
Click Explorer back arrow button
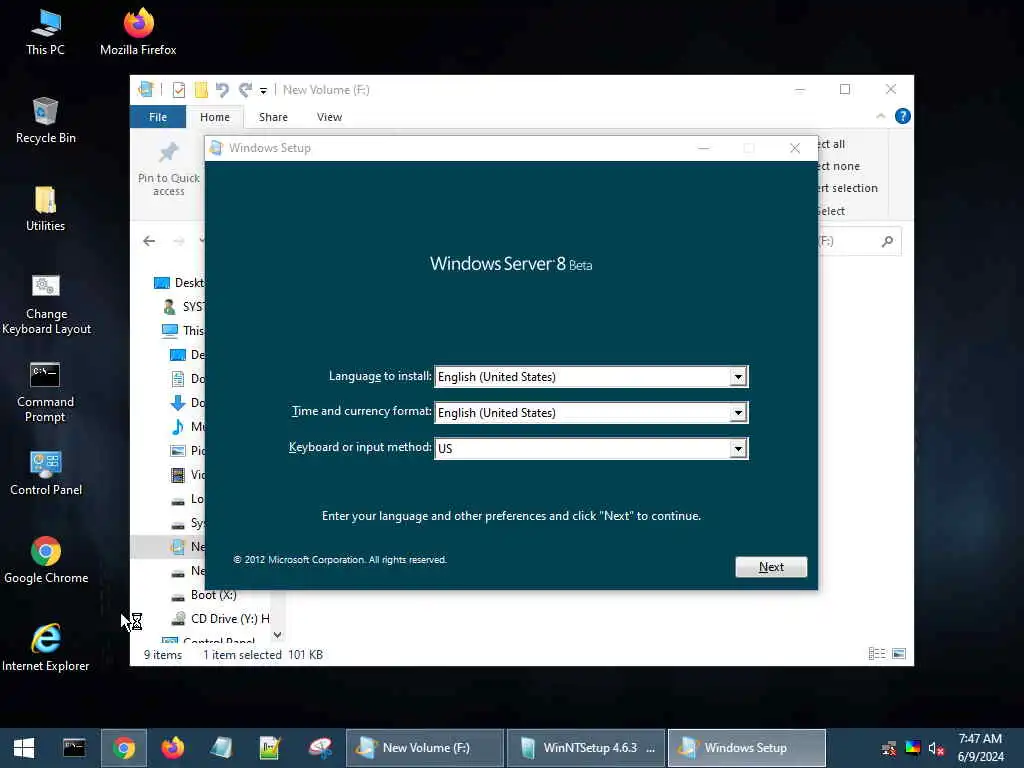149,241
